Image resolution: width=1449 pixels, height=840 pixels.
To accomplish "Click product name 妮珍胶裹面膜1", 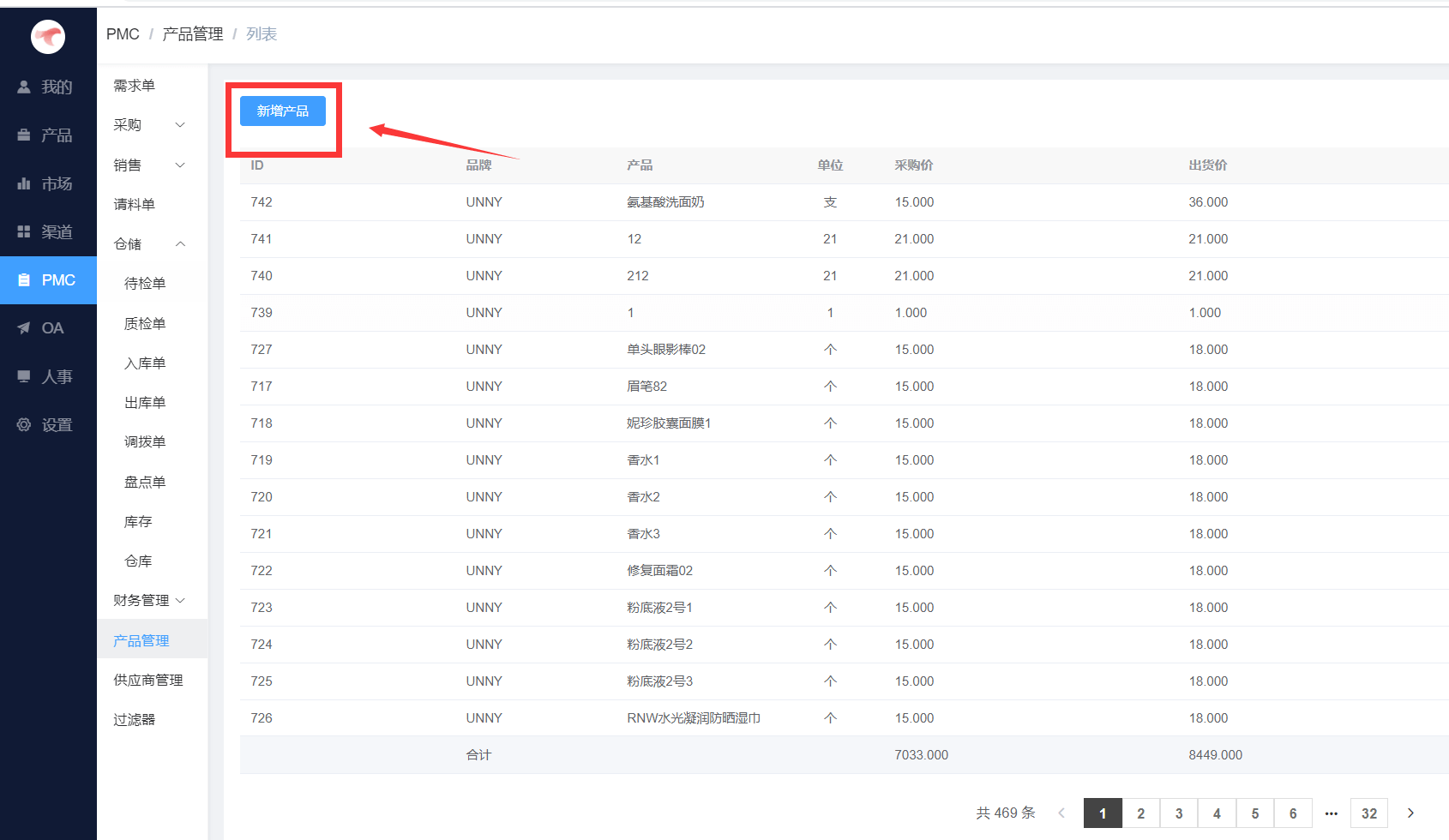I will click(669, 423).
